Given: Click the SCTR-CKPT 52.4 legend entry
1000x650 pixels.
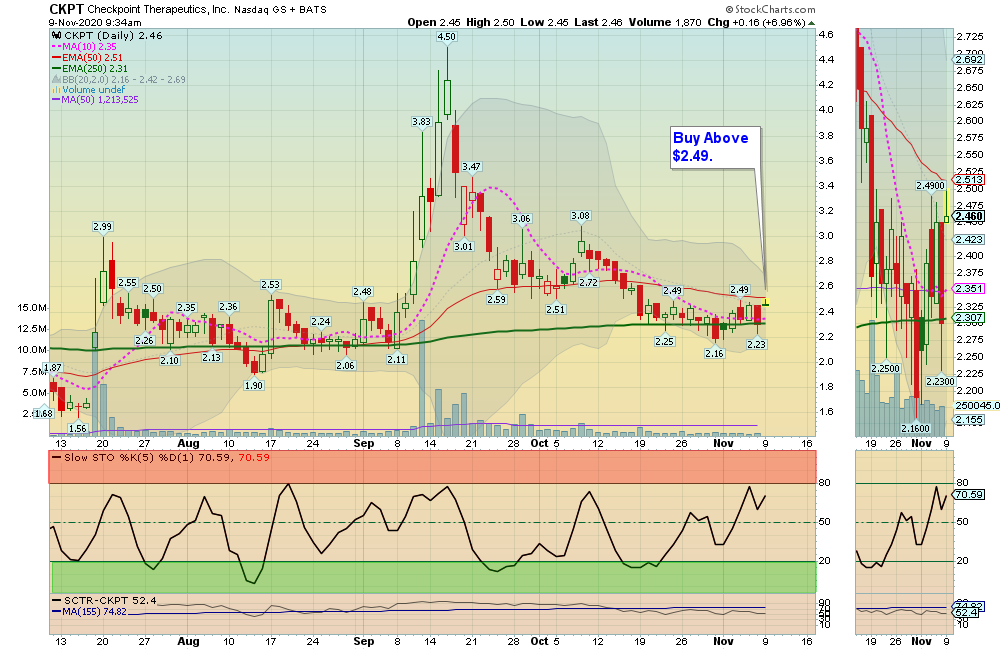Looking at the screenshot, I should [105, 600].
